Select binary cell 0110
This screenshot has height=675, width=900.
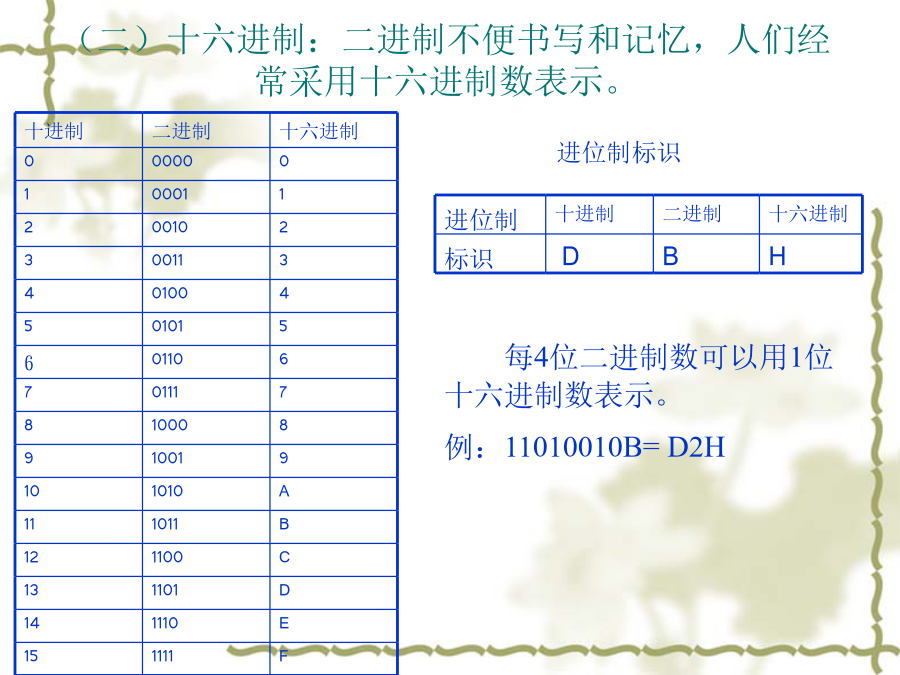click(x=206, y=362)
